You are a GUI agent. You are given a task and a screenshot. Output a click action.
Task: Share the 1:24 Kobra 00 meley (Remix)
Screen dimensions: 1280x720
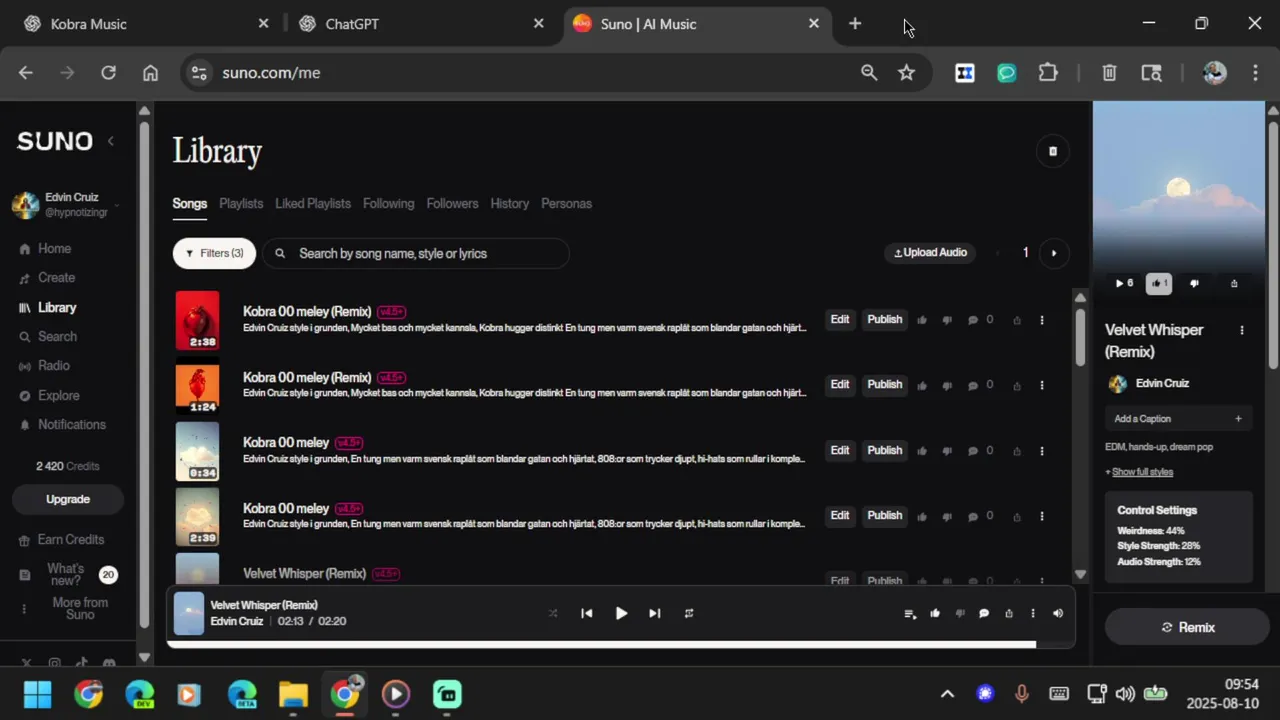(1017, 386)
